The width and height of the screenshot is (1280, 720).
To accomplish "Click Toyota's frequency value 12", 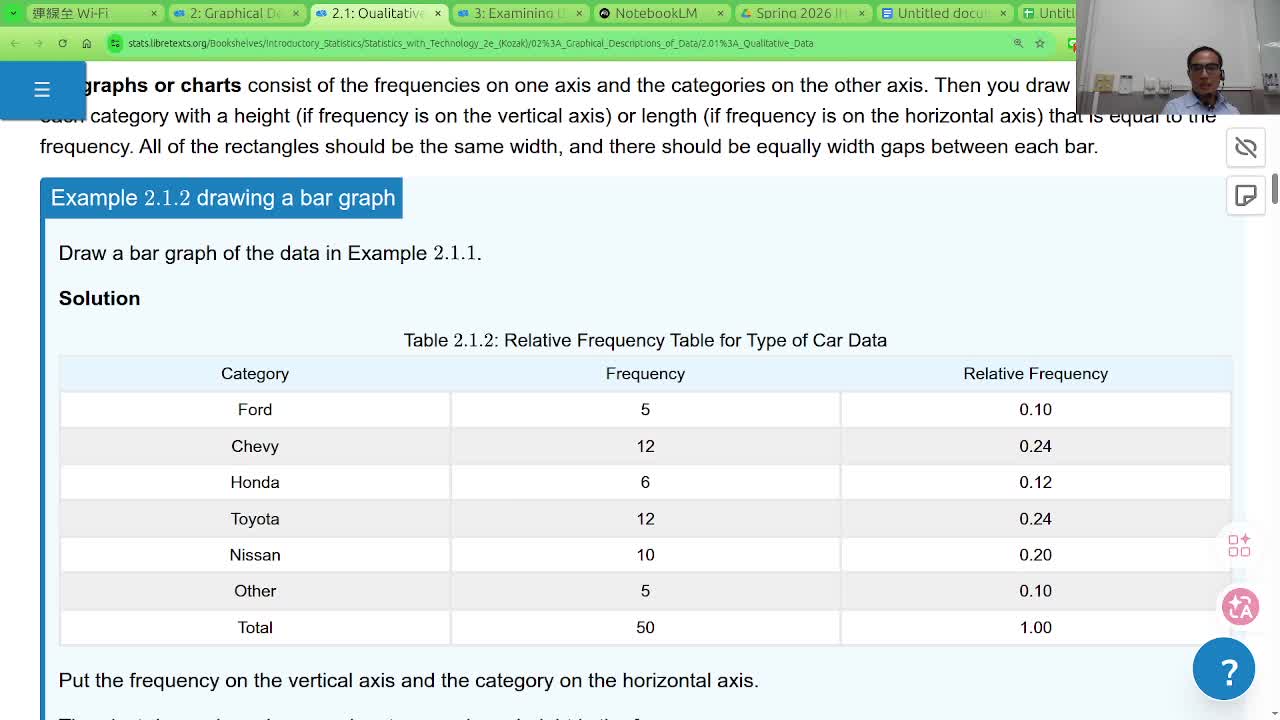I will [x=645, y=518].
